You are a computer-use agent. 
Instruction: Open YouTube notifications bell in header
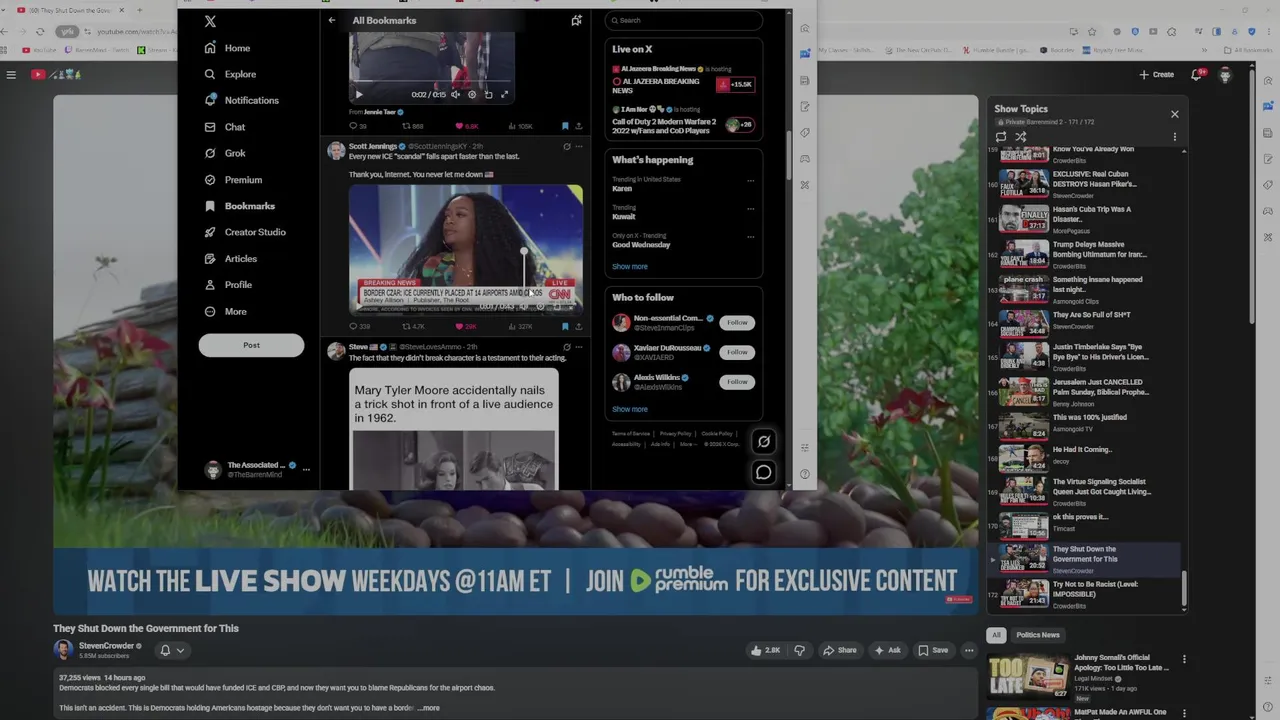(1196, 74)
